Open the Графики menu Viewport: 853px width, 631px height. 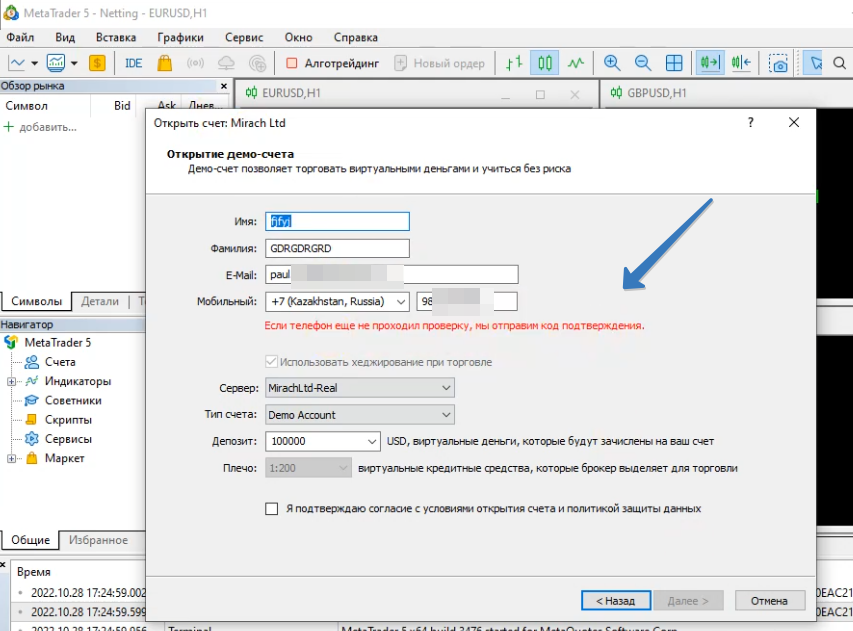point(180,38)
